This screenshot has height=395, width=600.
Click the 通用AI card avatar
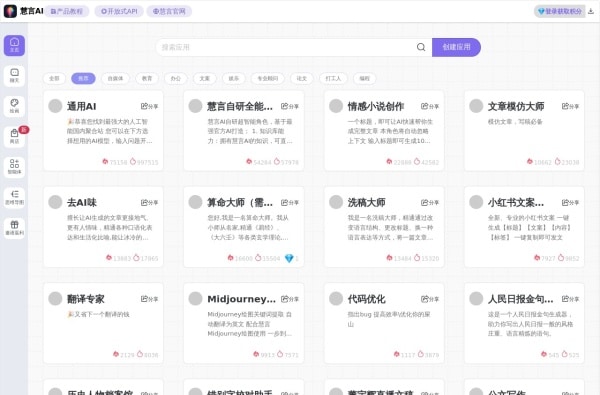55,106
